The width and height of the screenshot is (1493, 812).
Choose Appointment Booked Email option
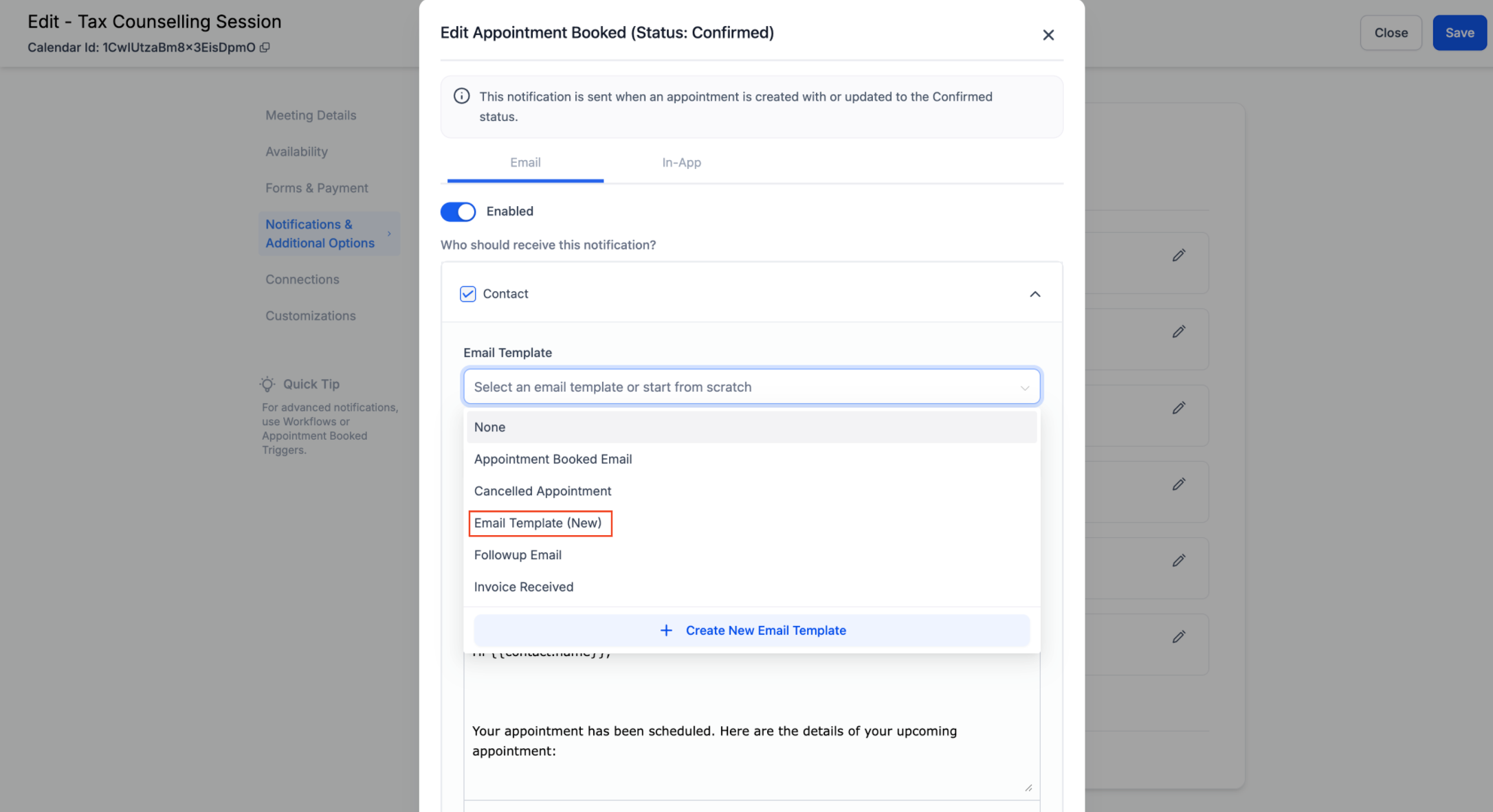coord(553,459)
